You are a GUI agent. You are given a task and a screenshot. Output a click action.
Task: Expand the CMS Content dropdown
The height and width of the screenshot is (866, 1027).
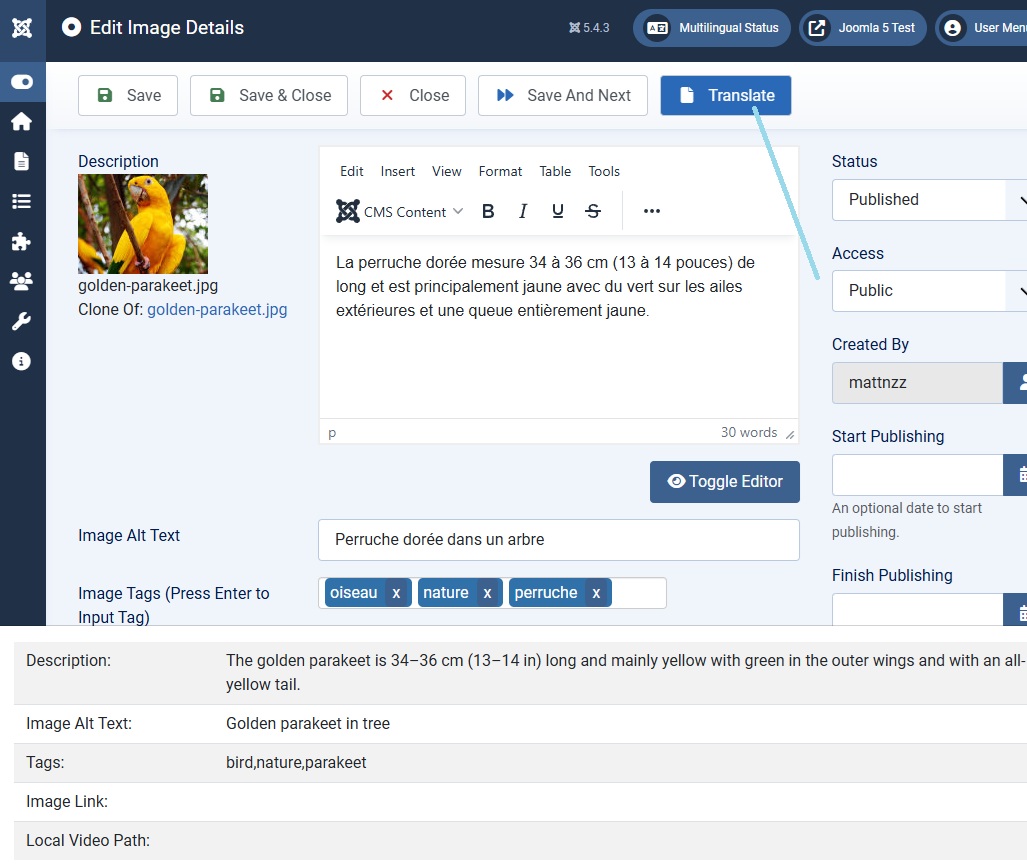(401, 211)
